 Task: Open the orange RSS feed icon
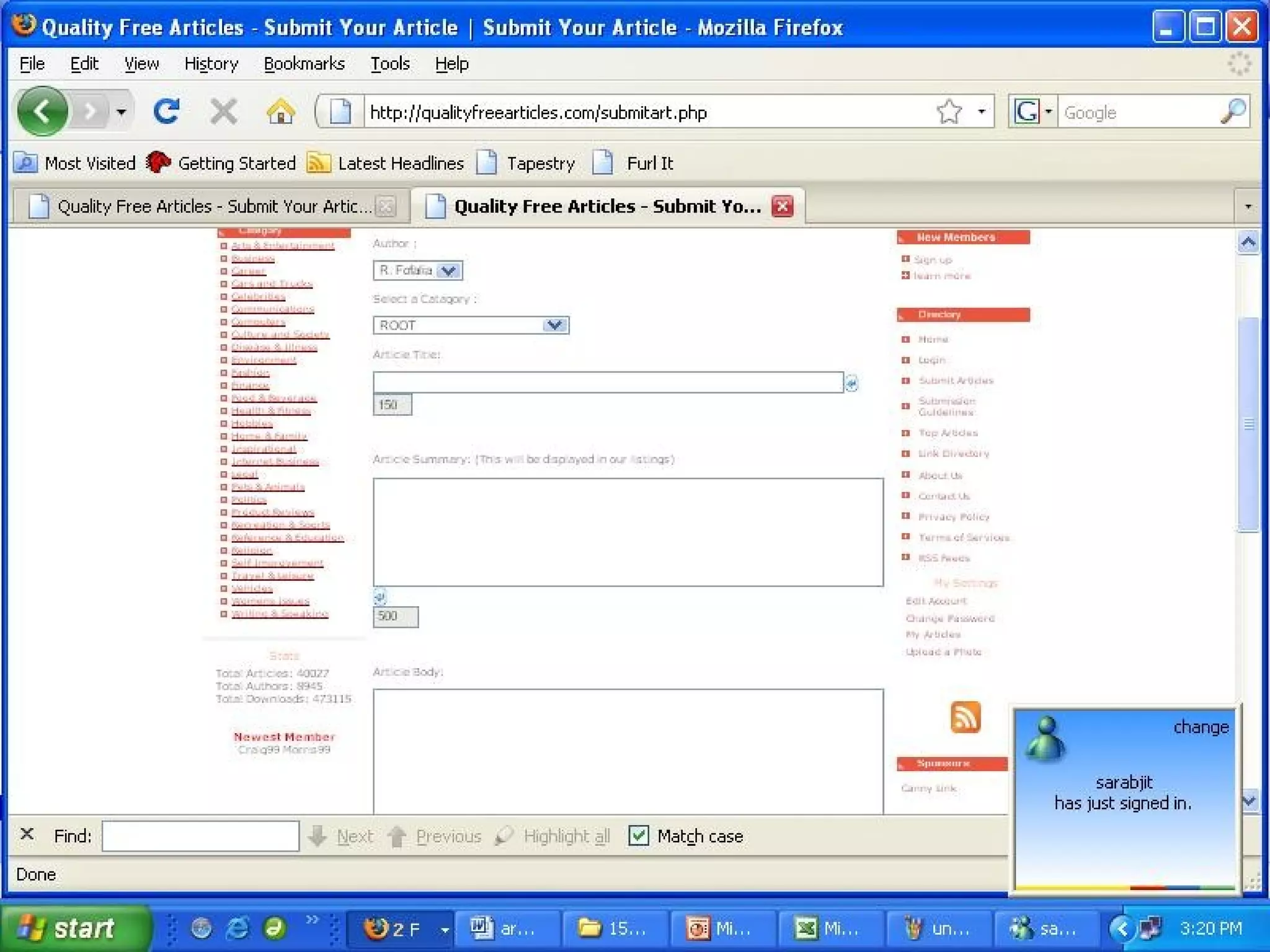965,717
